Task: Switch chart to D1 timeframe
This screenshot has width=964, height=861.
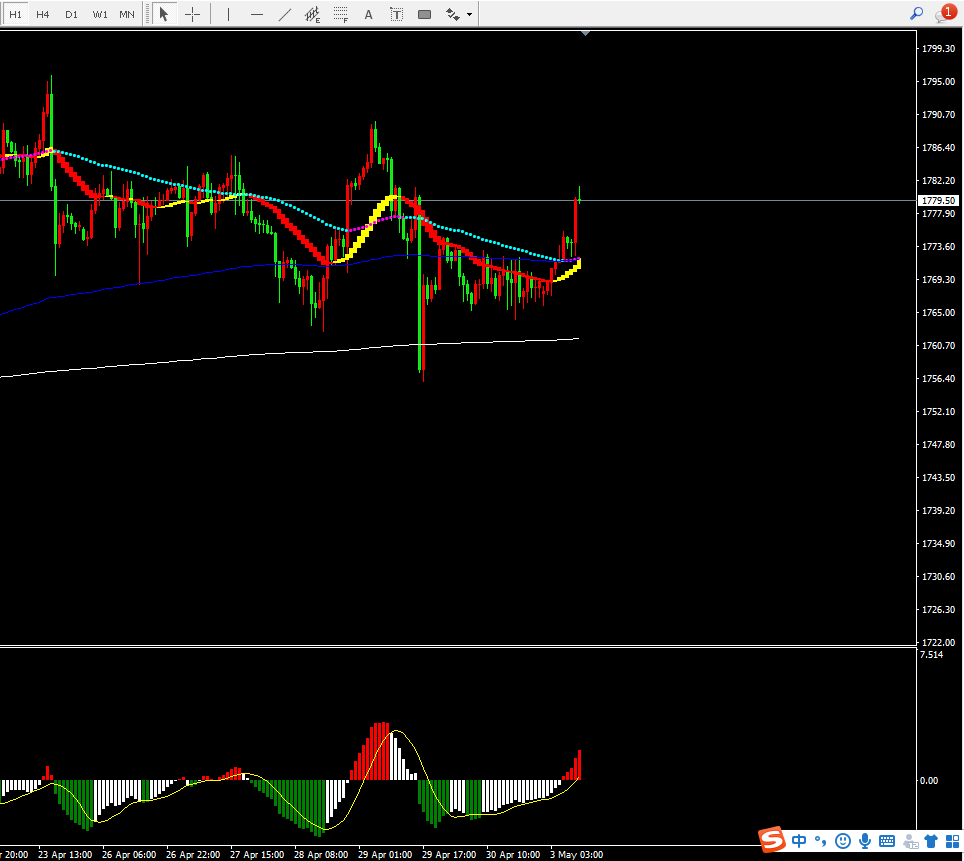Action: (x=71, y=14)
